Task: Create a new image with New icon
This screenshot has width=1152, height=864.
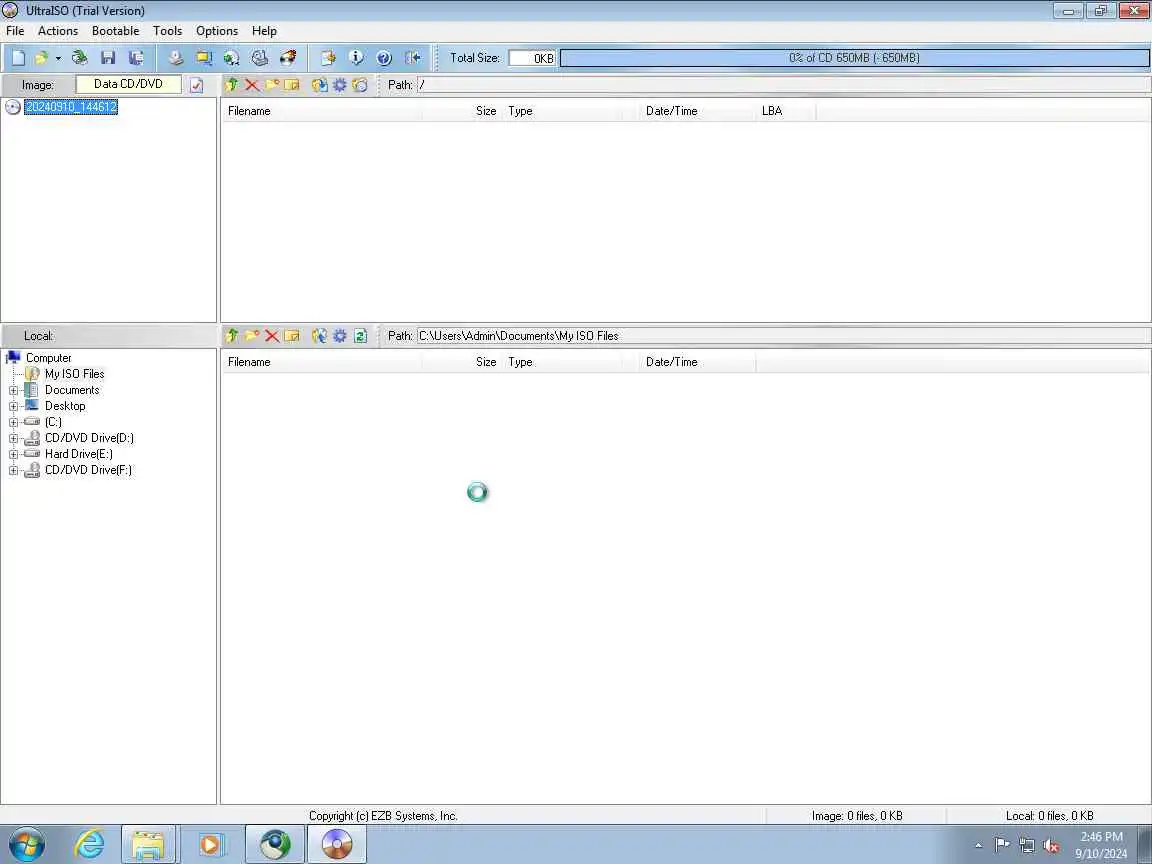Action: pos(18,58)
